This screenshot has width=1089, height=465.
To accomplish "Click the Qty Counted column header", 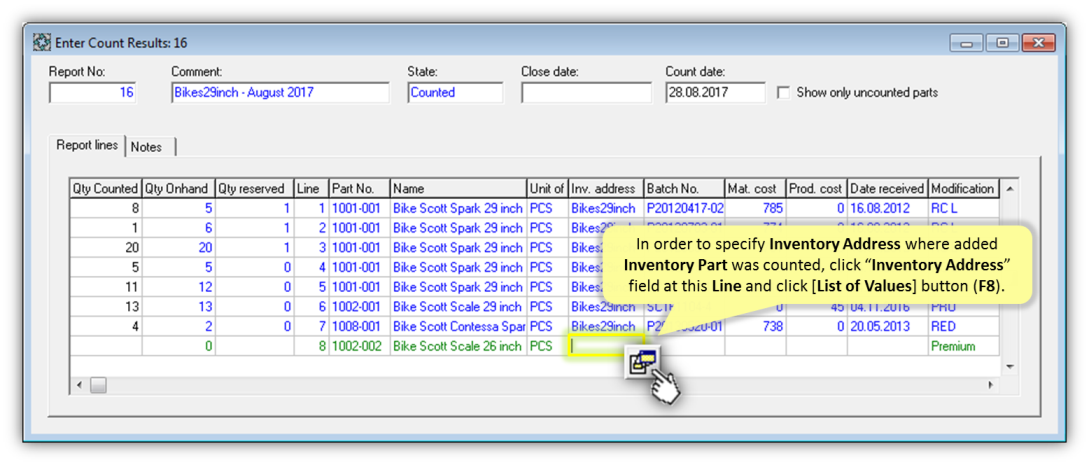I will point(105,189).
